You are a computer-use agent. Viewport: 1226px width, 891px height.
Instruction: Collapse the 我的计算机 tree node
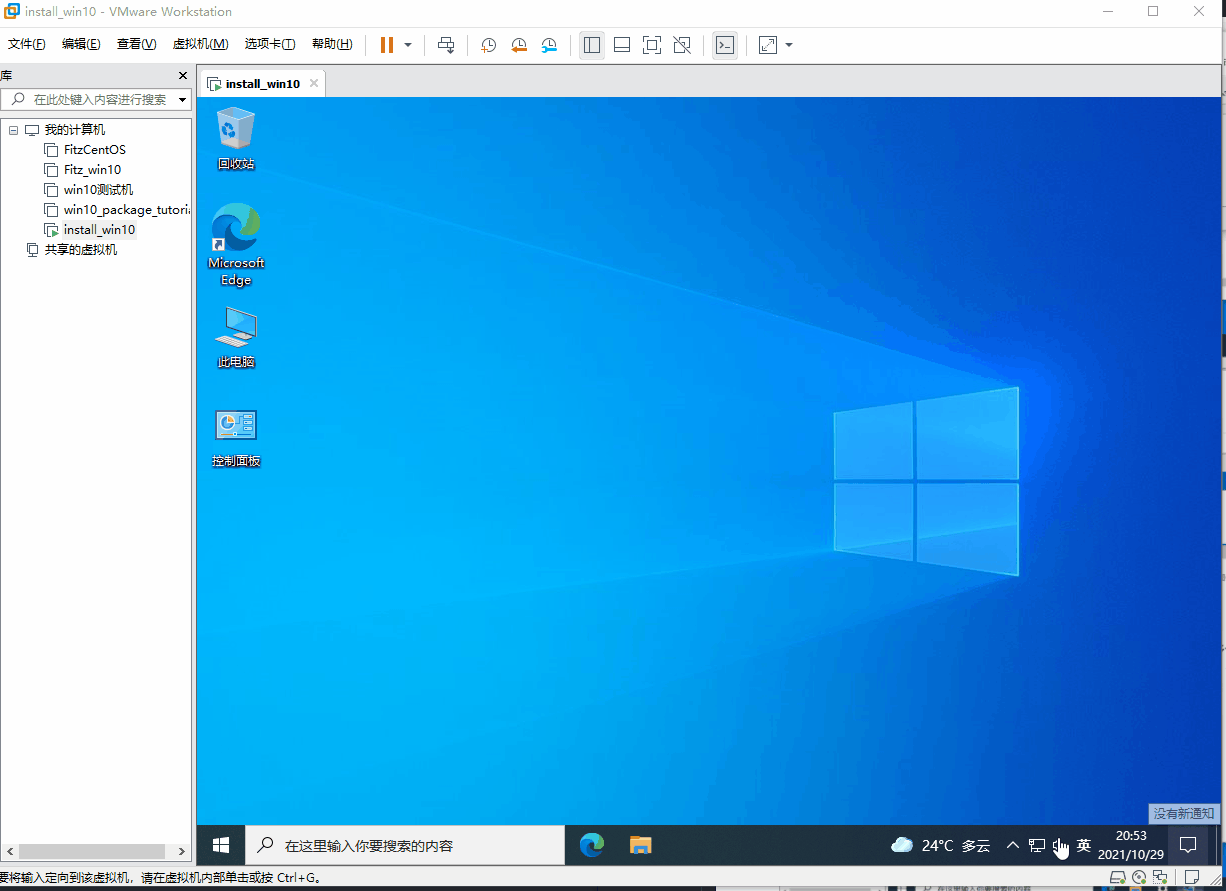(13, 130)
